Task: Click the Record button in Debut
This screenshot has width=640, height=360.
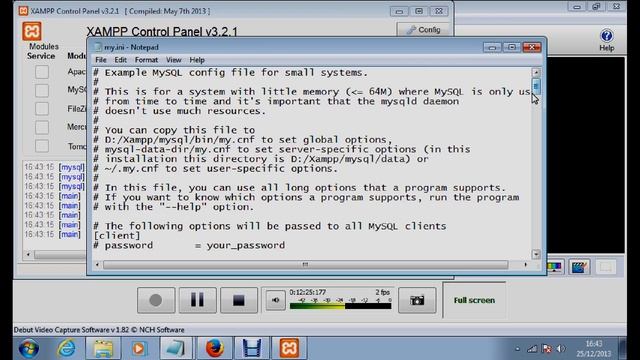Action: tap(156, 300)
